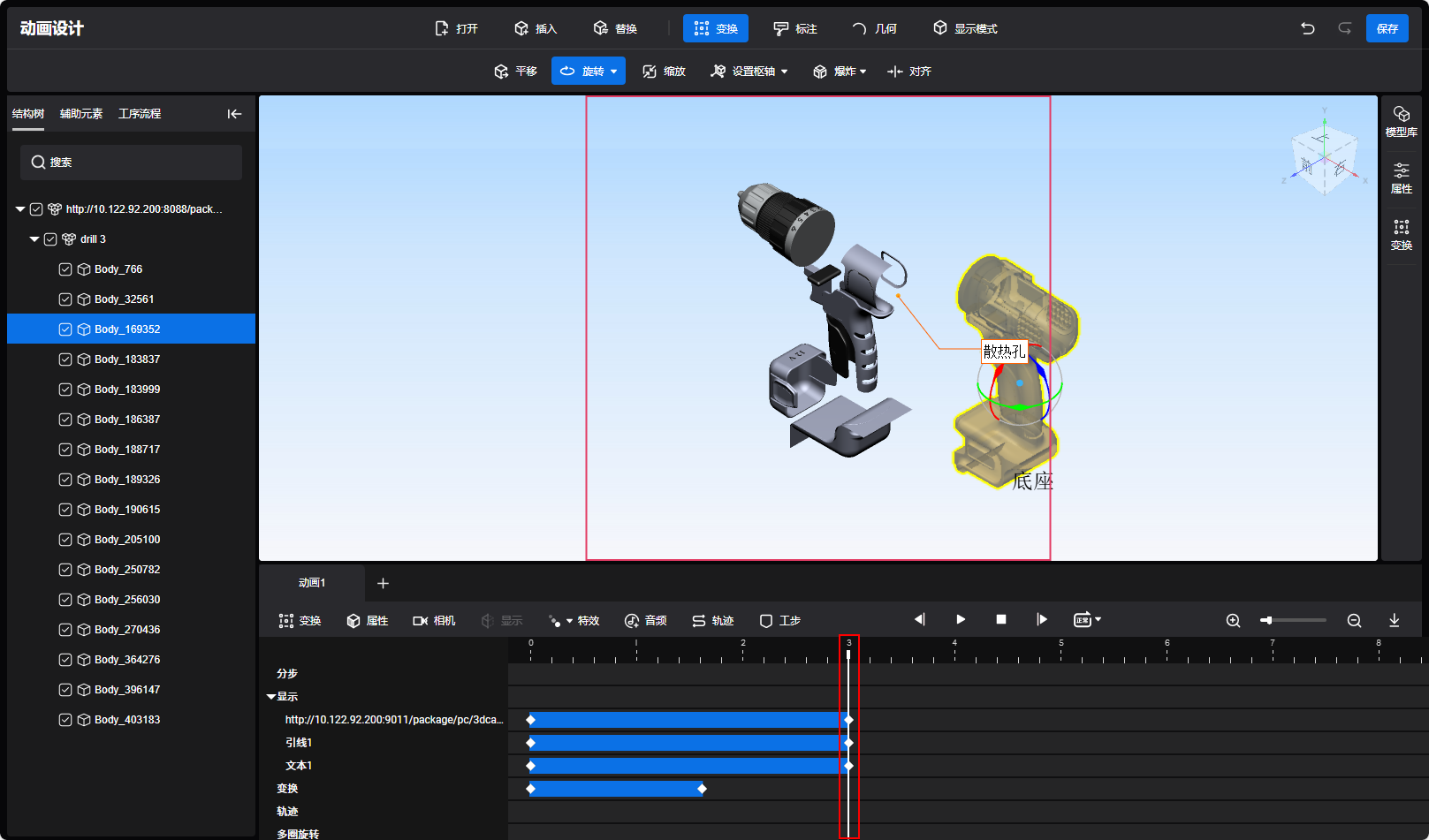Click the 搜索 search input field
This screenshot has width=1429, height=840.
pos(131,163)
